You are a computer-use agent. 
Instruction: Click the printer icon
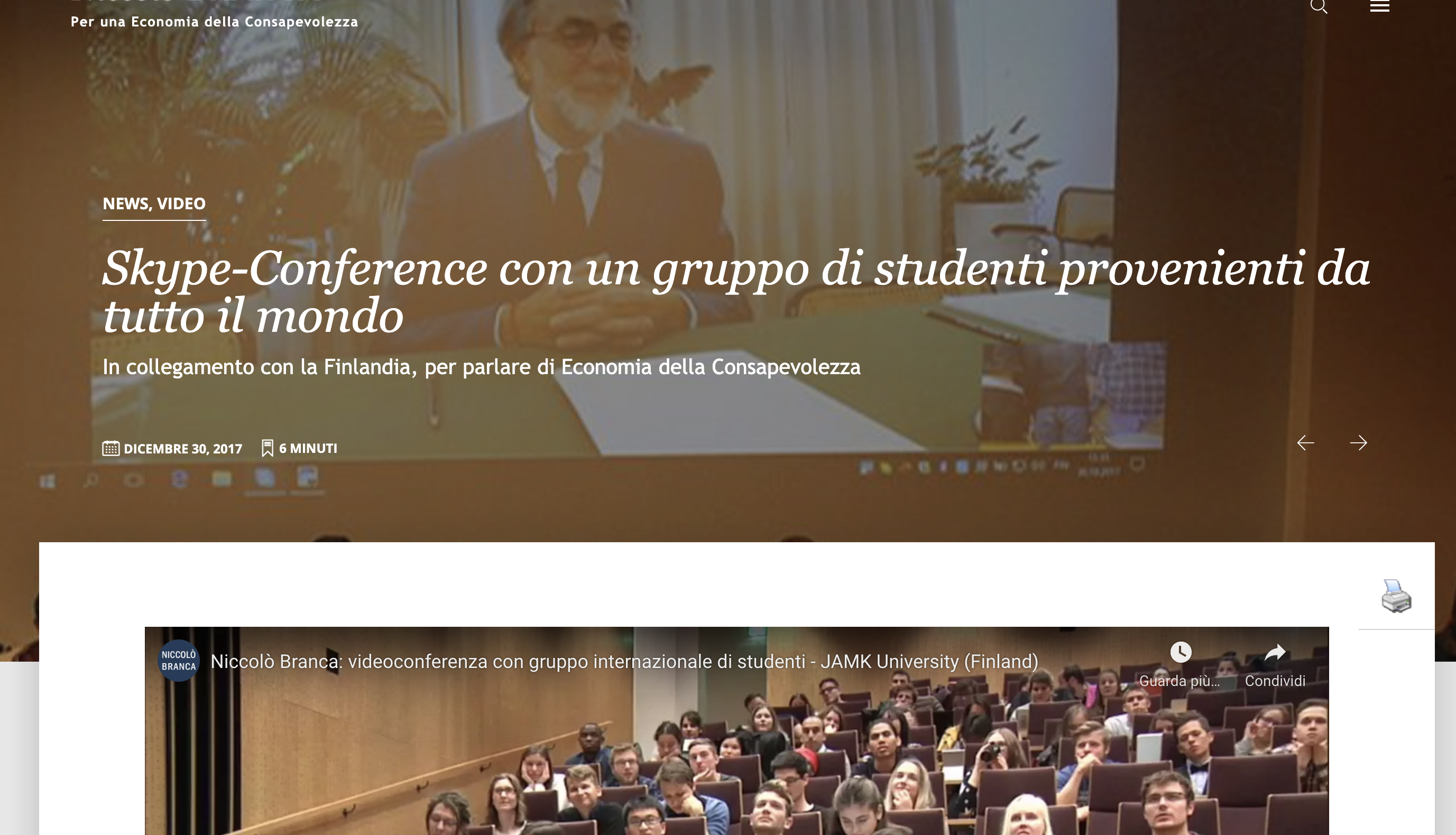1396,596
